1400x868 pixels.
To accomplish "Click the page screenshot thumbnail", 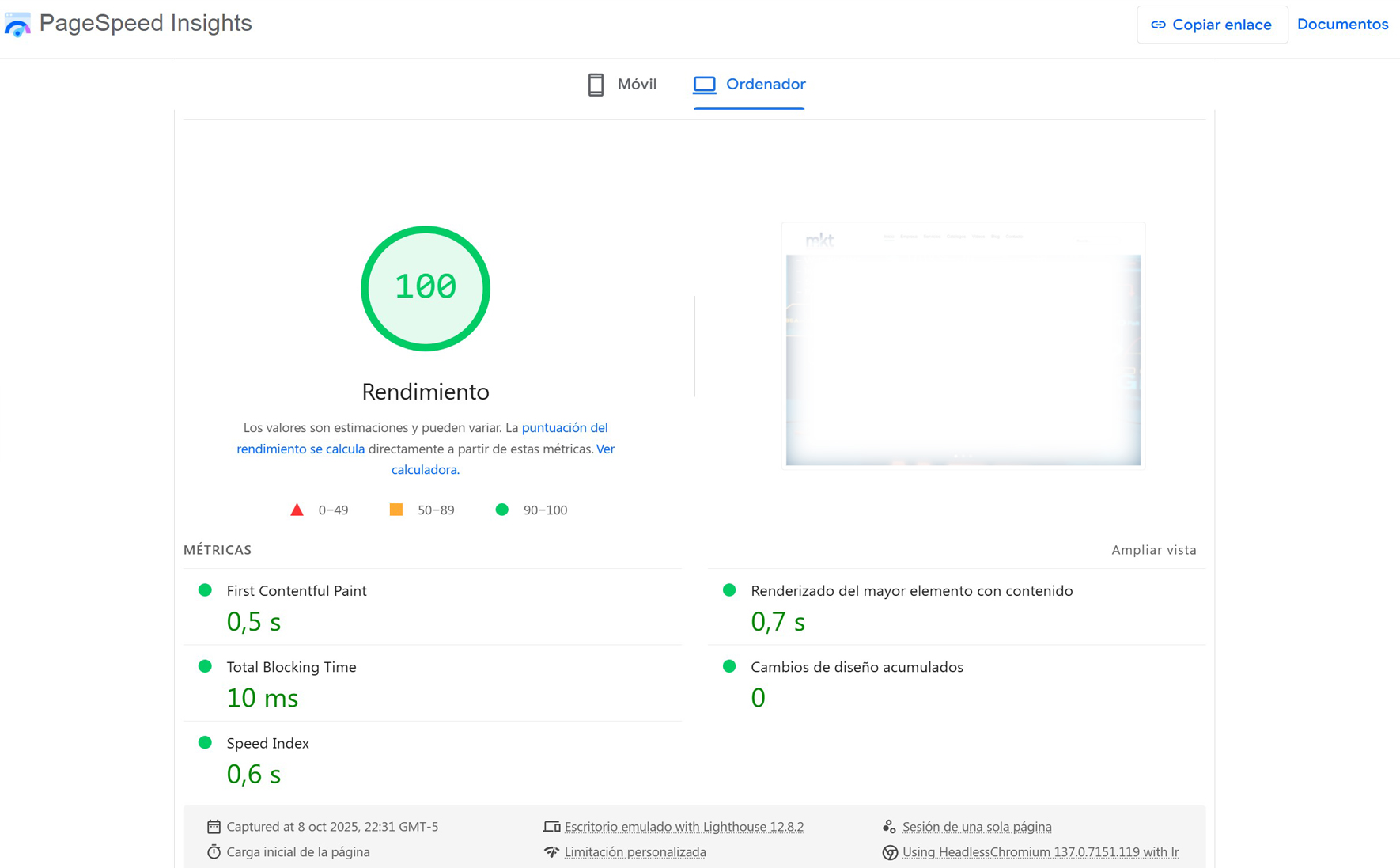I will pyautogui.click(x=963, y=346).
